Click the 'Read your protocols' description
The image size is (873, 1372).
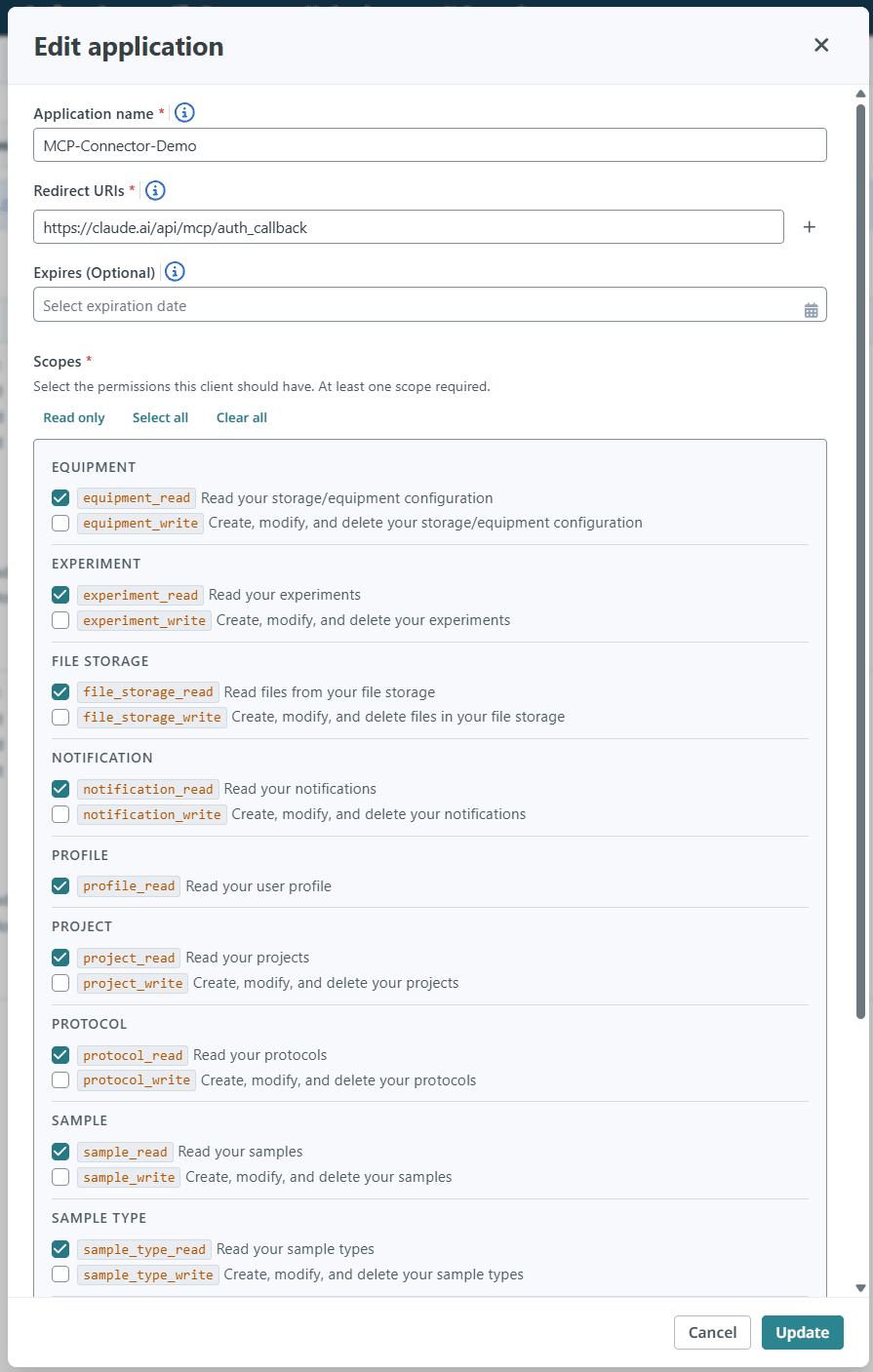pos(260,1055)
